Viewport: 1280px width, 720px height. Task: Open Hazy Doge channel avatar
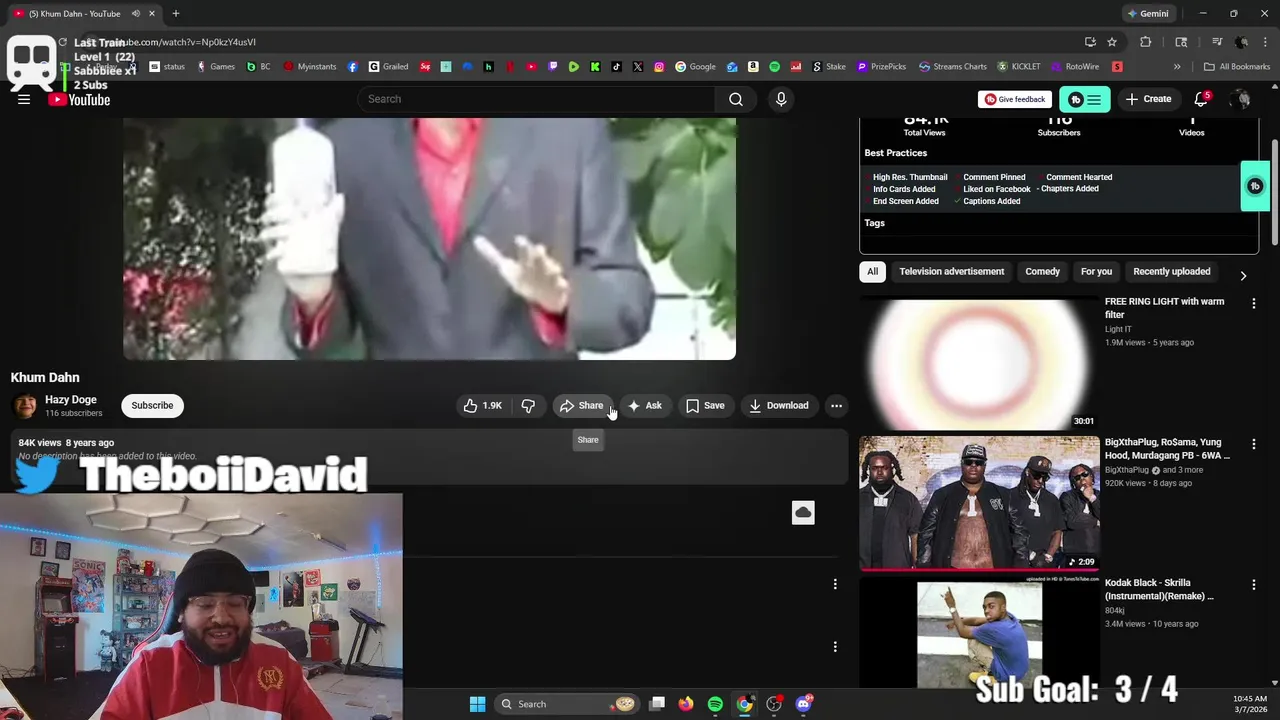[25, 405]
